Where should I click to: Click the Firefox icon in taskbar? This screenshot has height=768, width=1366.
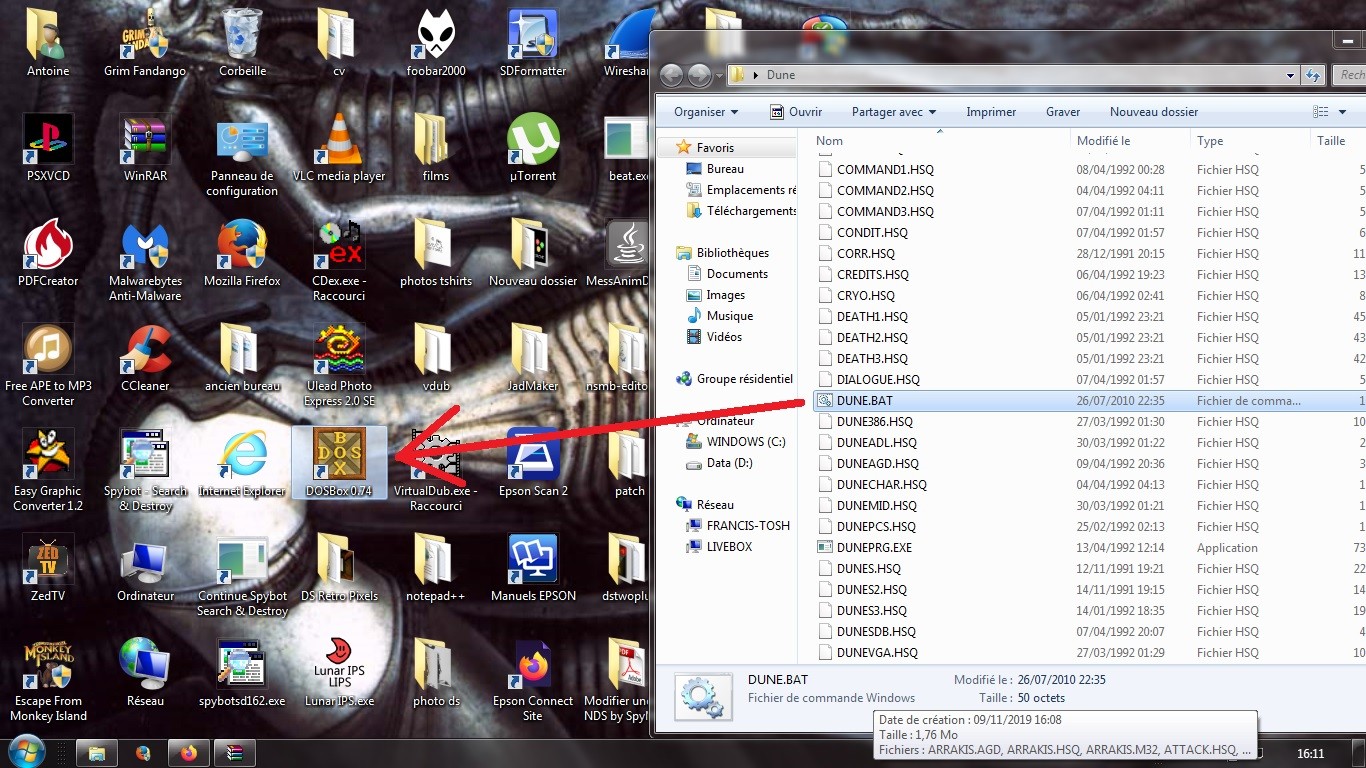189,752
